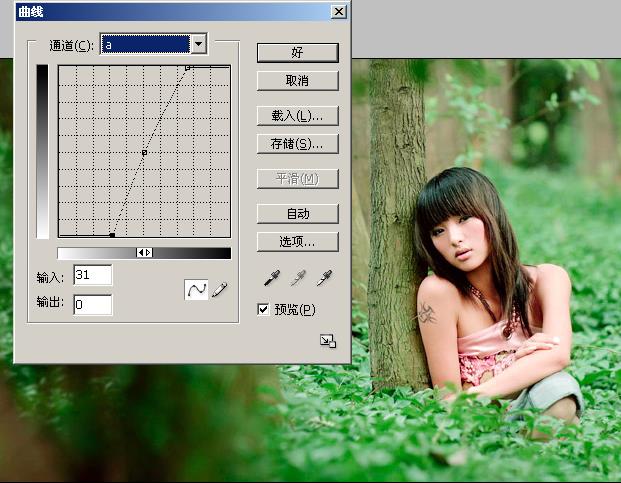Screen dimensions: 621x483
Task: Select the gray point eyedropper
Action: pyautogui.click(x=298, y=278)
